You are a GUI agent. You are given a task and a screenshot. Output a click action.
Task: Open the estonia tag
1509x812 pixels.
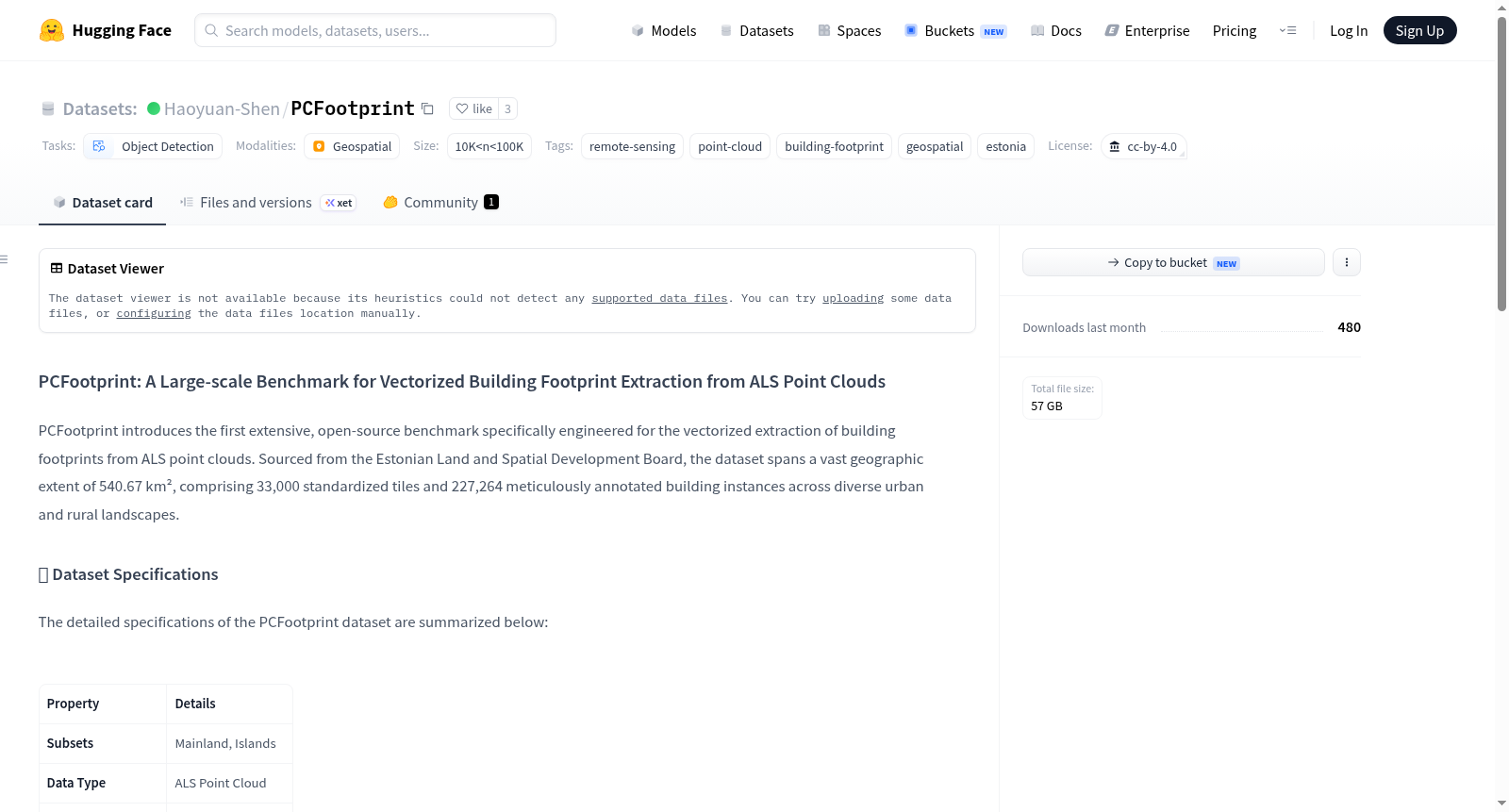[1005, 146]
